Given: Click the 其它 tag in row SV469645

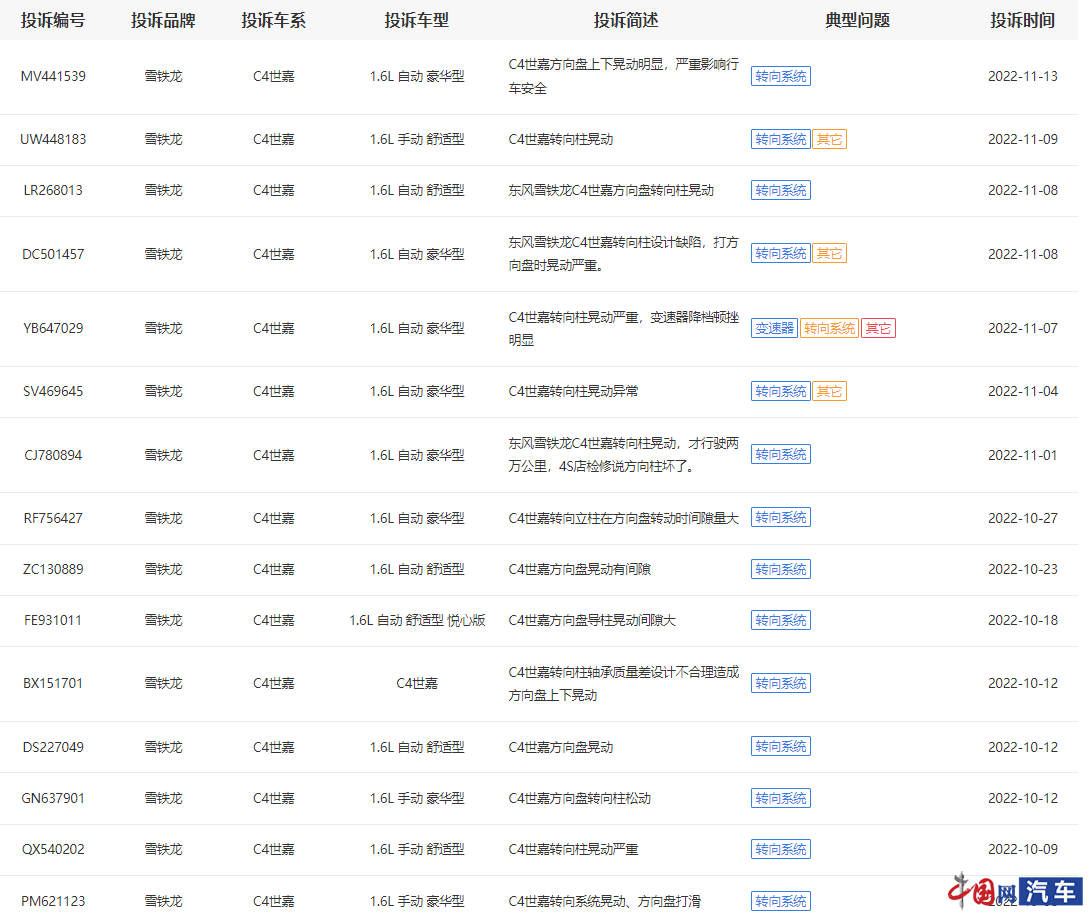Looking at the screenshot, I should (x=829, y=391).
